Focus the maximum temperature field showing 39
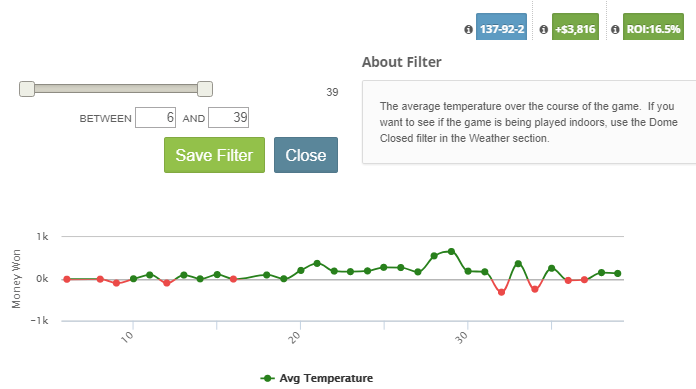Image resolution: width=696 pixels, height=389 pixels. [229, 118]
